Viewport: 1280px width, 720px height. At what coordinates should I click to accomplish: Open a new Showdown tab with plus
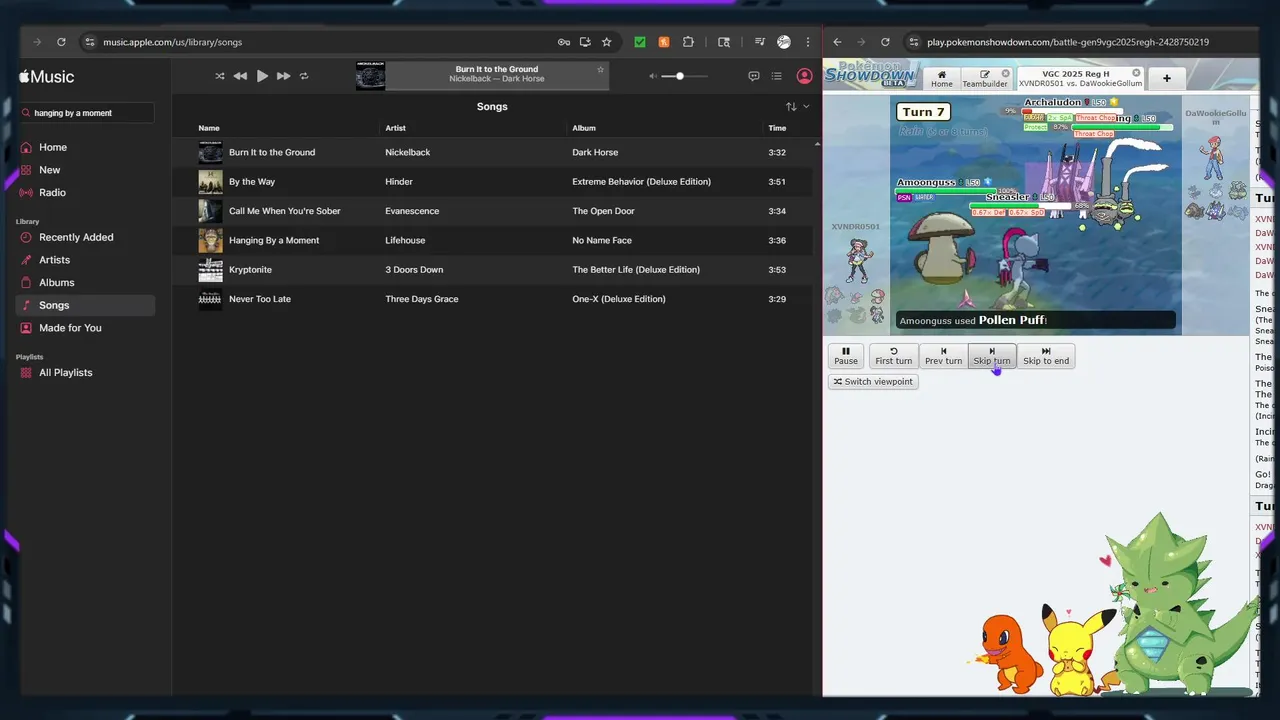pyautogui.click(x=1166, y=78)
